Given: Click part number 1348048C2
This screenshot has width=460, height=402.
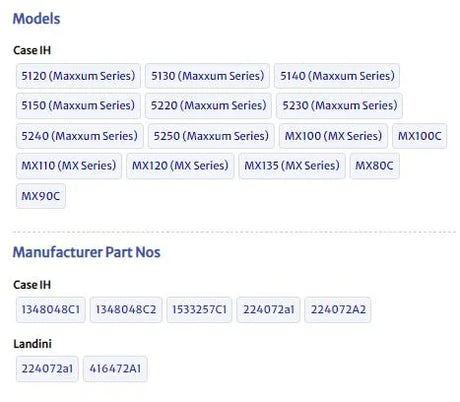Looking at the screenshot, I should (x=126, y=310).
